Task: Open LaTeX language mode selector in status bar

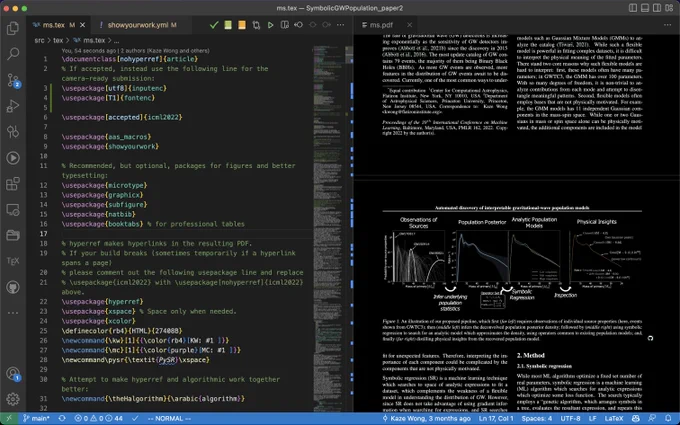Action: [613, 418]
